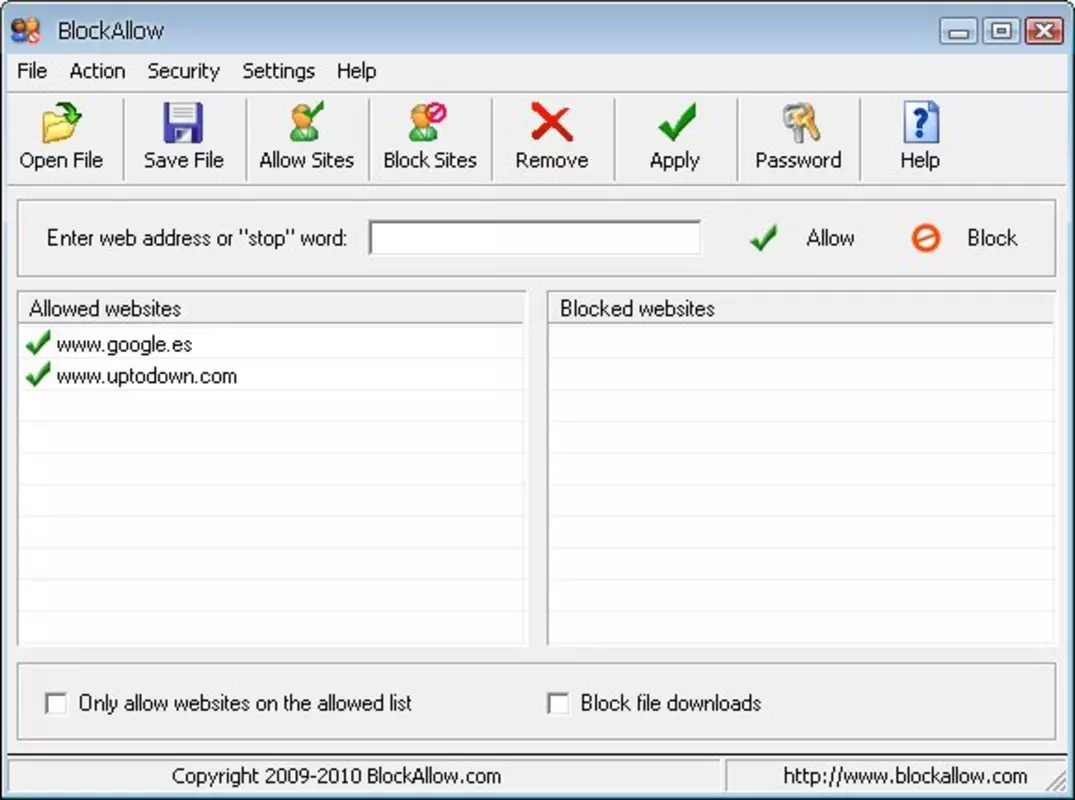Open the Block Sites toolbar button
Screen dimensions: 1075x800
coord(430,138)
